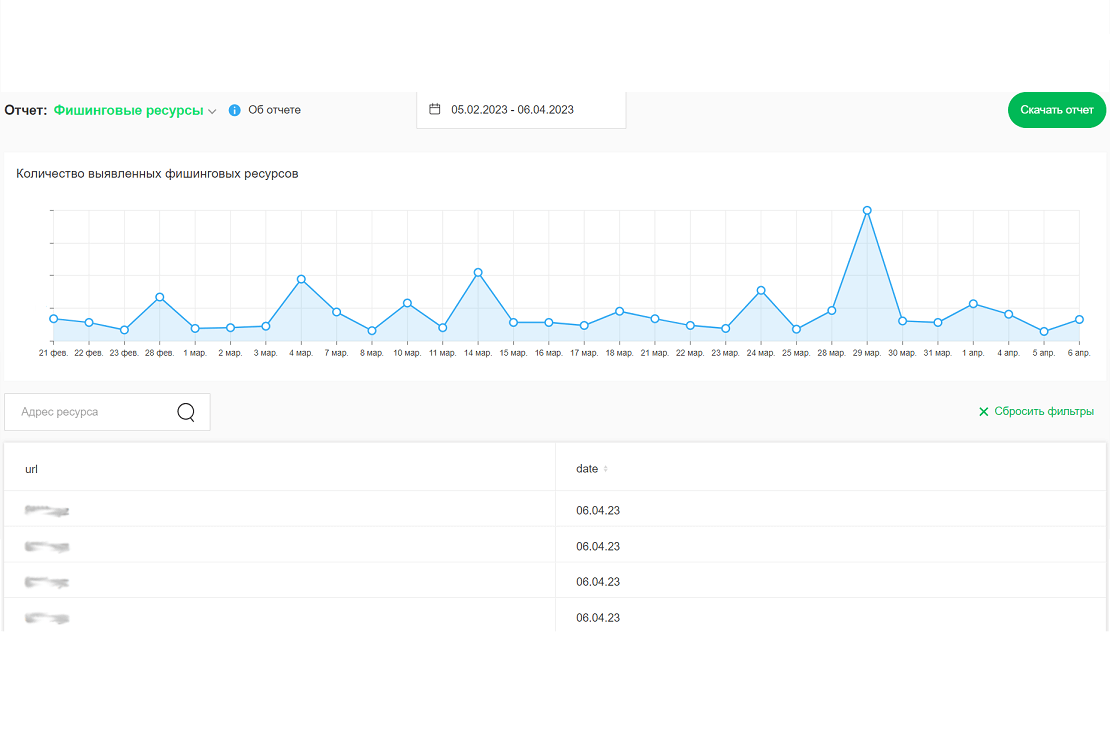Open the Об отчете link

(274, 110)
